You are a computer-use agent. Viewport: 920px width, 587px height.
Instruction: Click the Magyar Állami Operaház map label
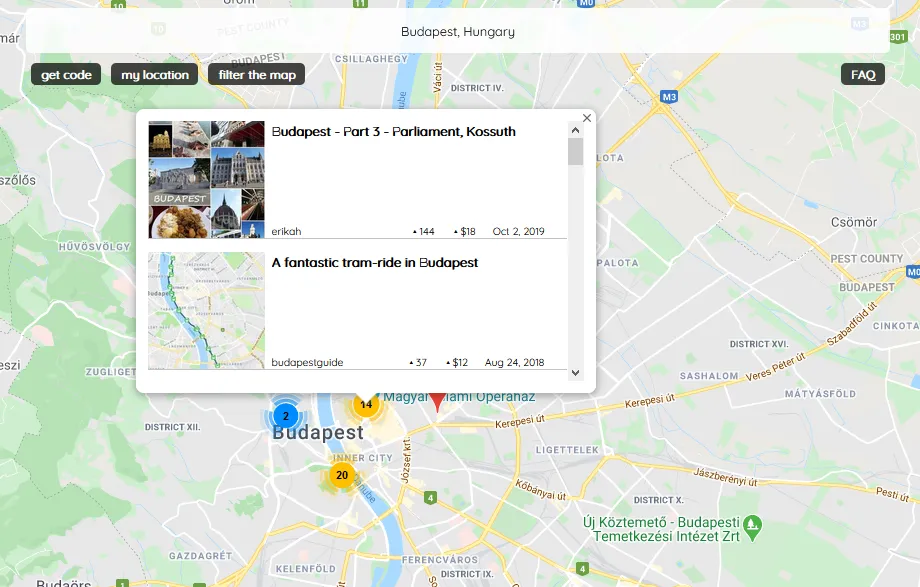pos(459,397)
